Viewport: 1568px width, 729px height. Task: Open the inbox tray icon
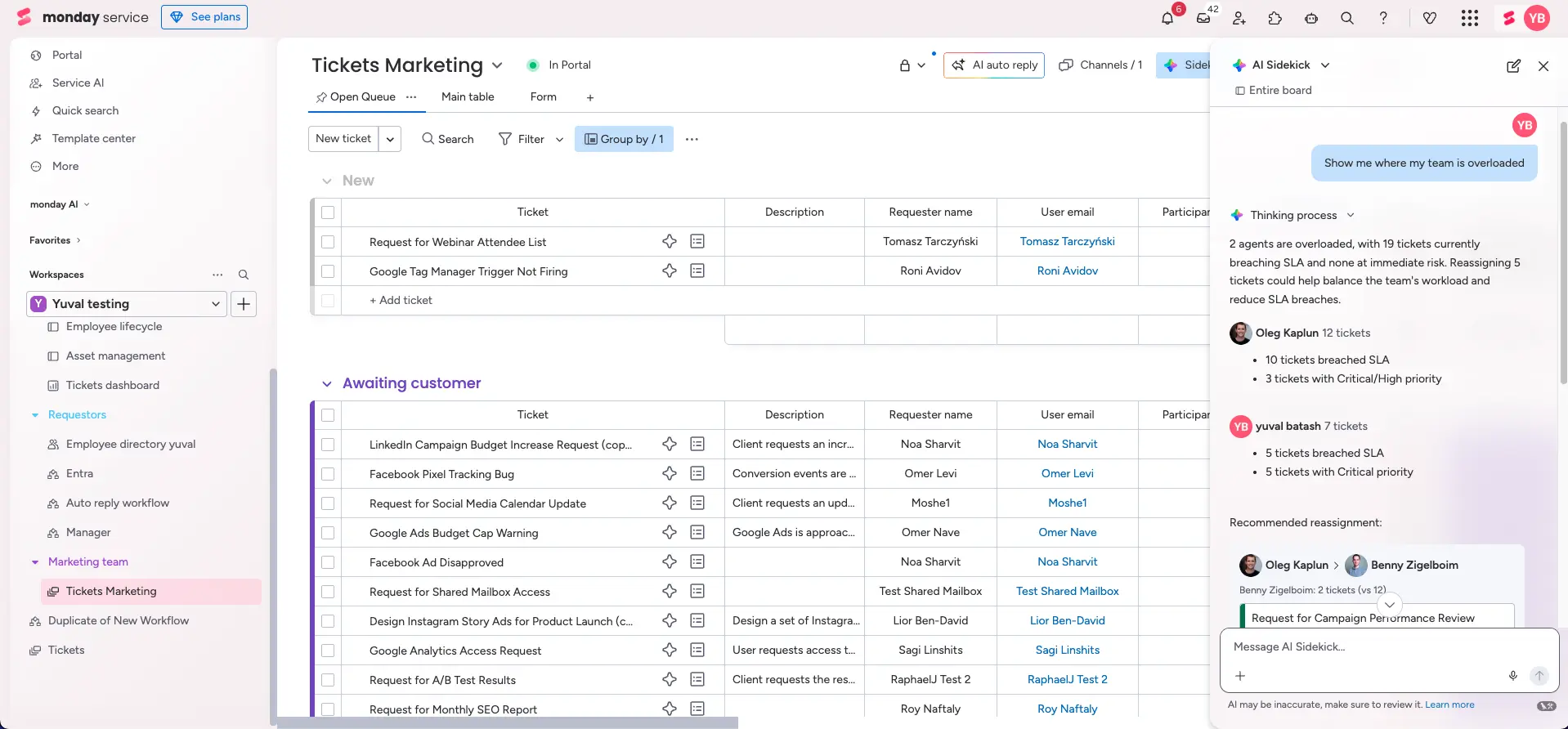(x=1203, y=18)
